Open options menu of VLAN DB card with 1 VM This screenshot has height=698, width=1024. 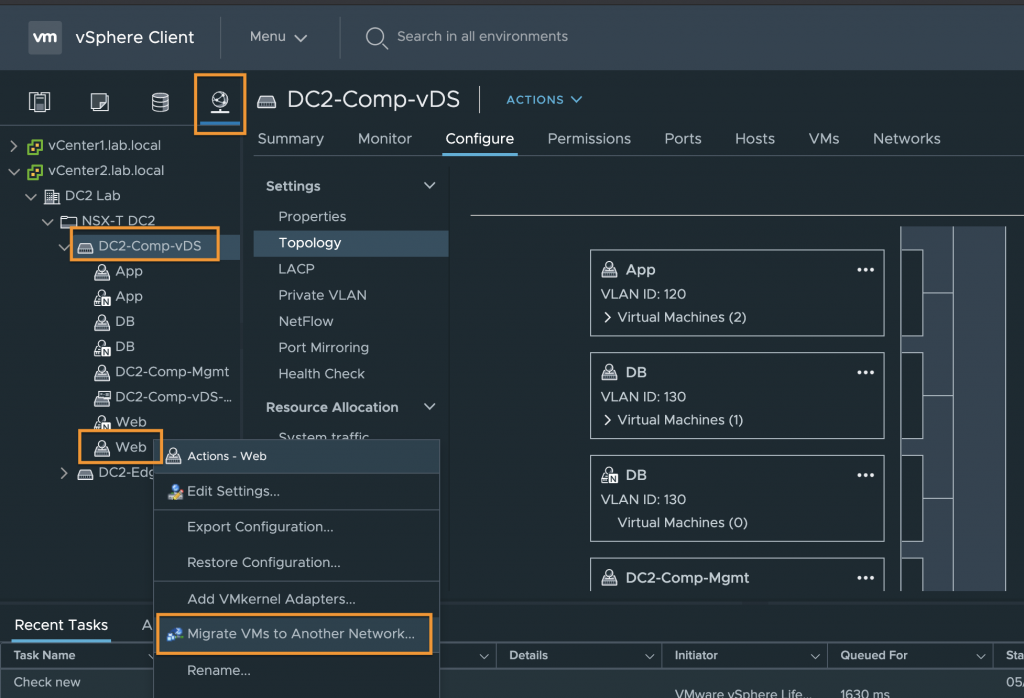(x=865, y=372)
